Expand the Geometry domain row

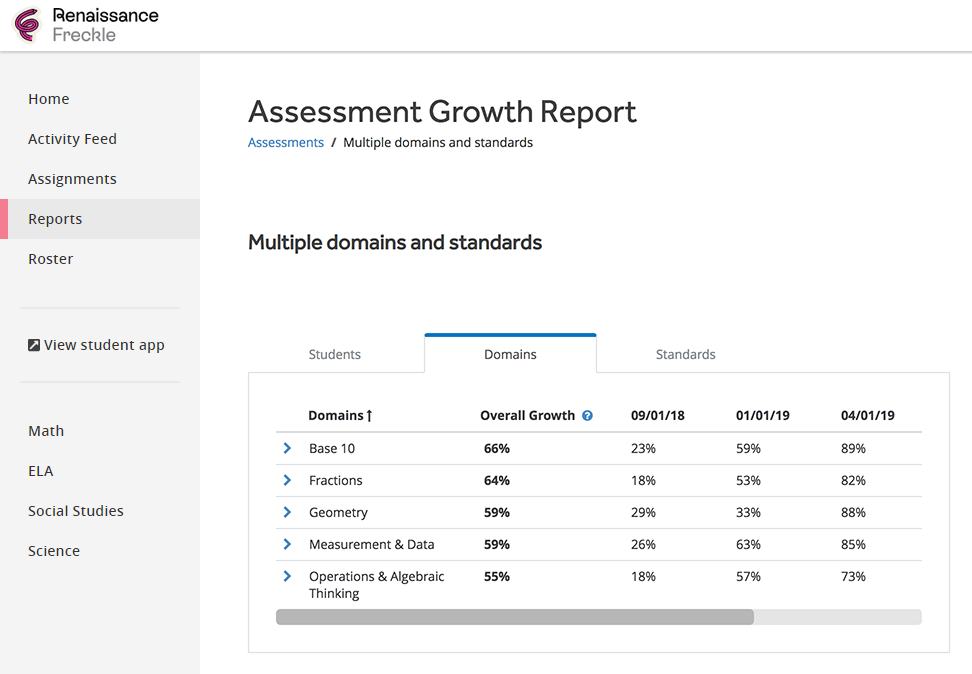coord(287,512)
